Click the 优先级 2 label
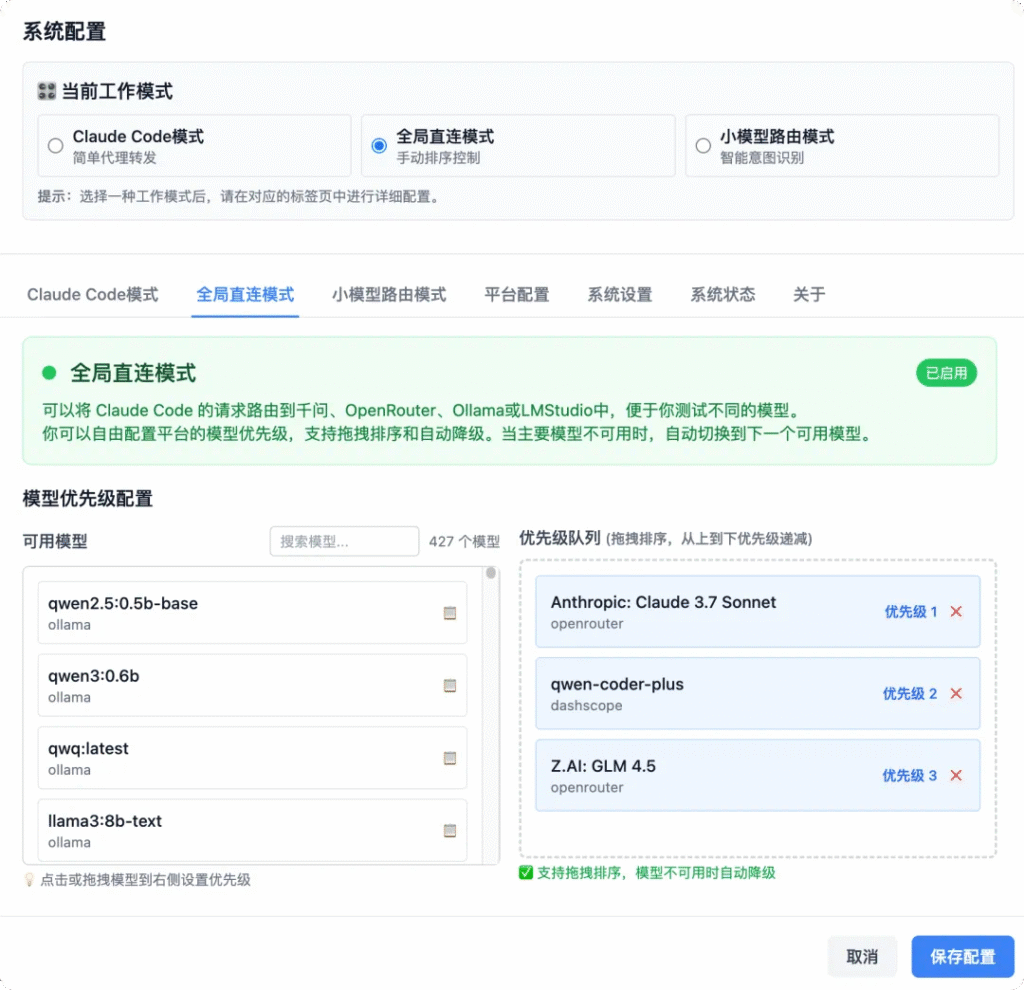 (x=910, y=694)
